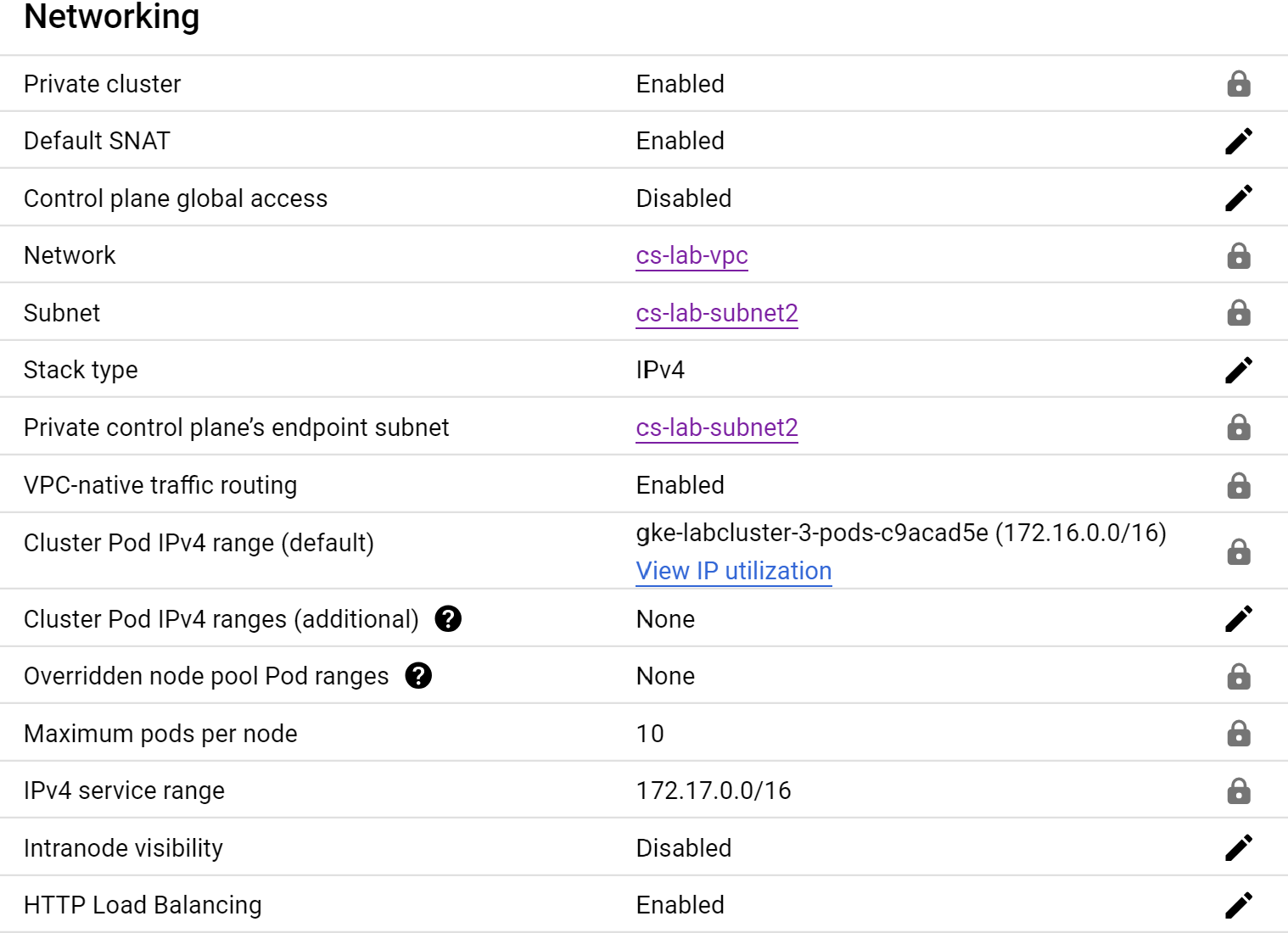This screenshot has width=1288, height=933.
Task: Open cs-lab-subnet2 link in Subnet row
Action: click(717, 313)
